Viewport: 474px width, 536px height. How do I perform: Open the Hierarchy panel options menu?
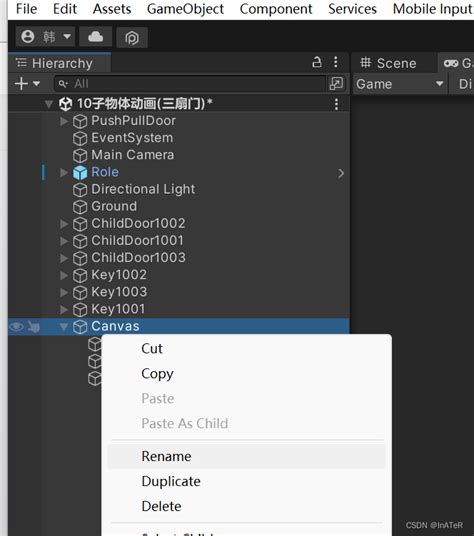click(336, 62)
